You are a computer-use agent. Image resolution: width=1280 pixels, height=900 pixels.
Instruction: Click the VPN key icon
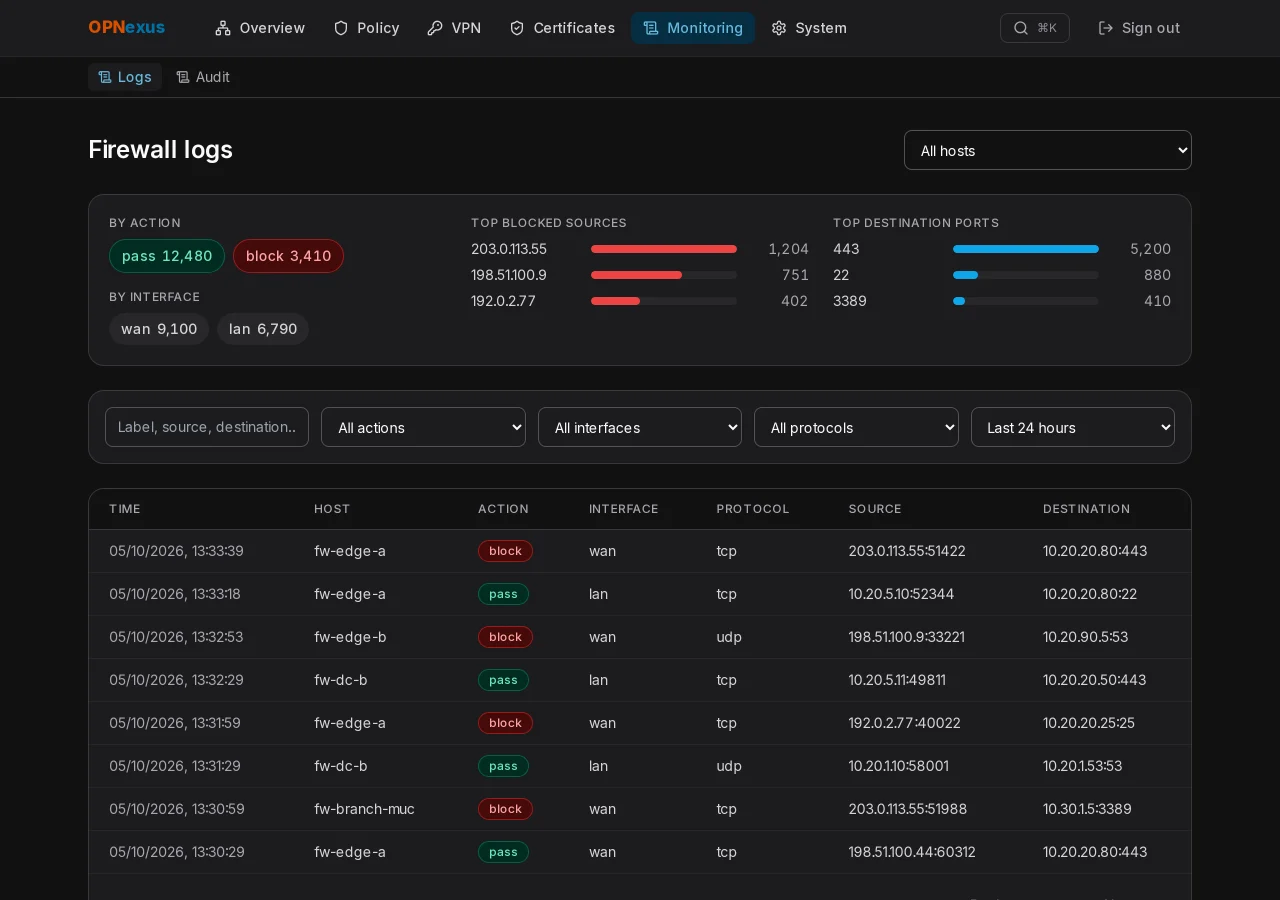(x=435, y=28)
